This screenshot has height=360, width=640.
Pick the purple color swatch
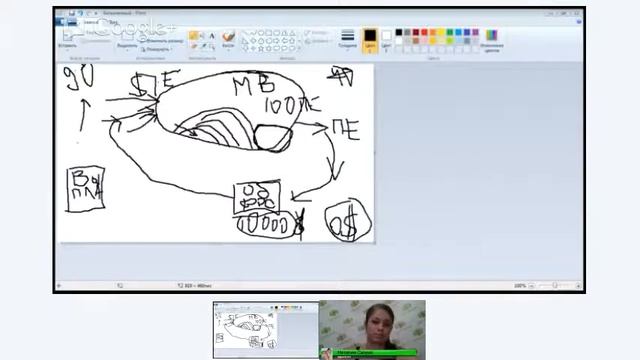point(476,32)
